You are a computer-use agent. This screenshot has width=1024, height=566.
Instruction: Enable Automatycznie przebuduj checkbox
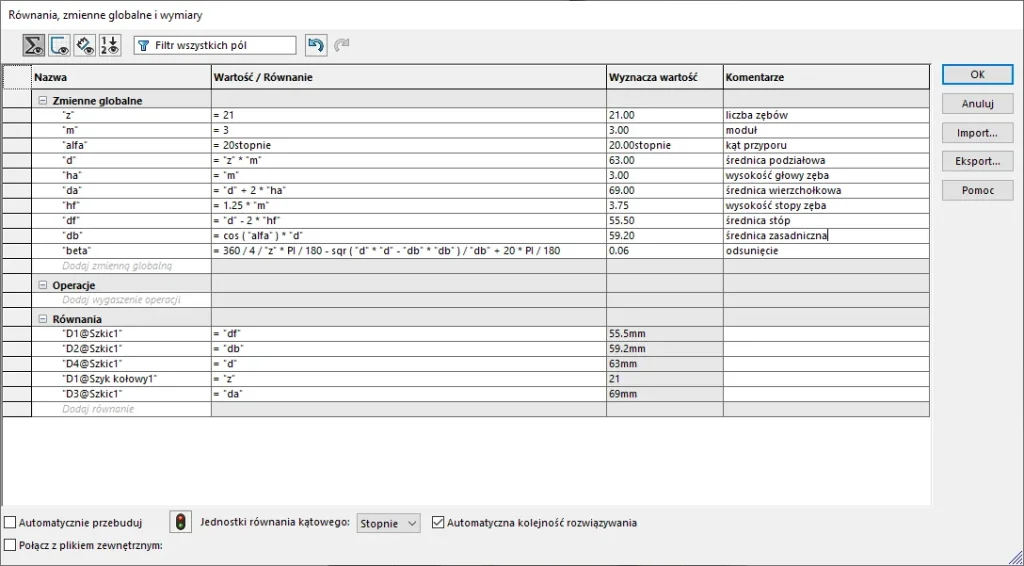point(10,522)
